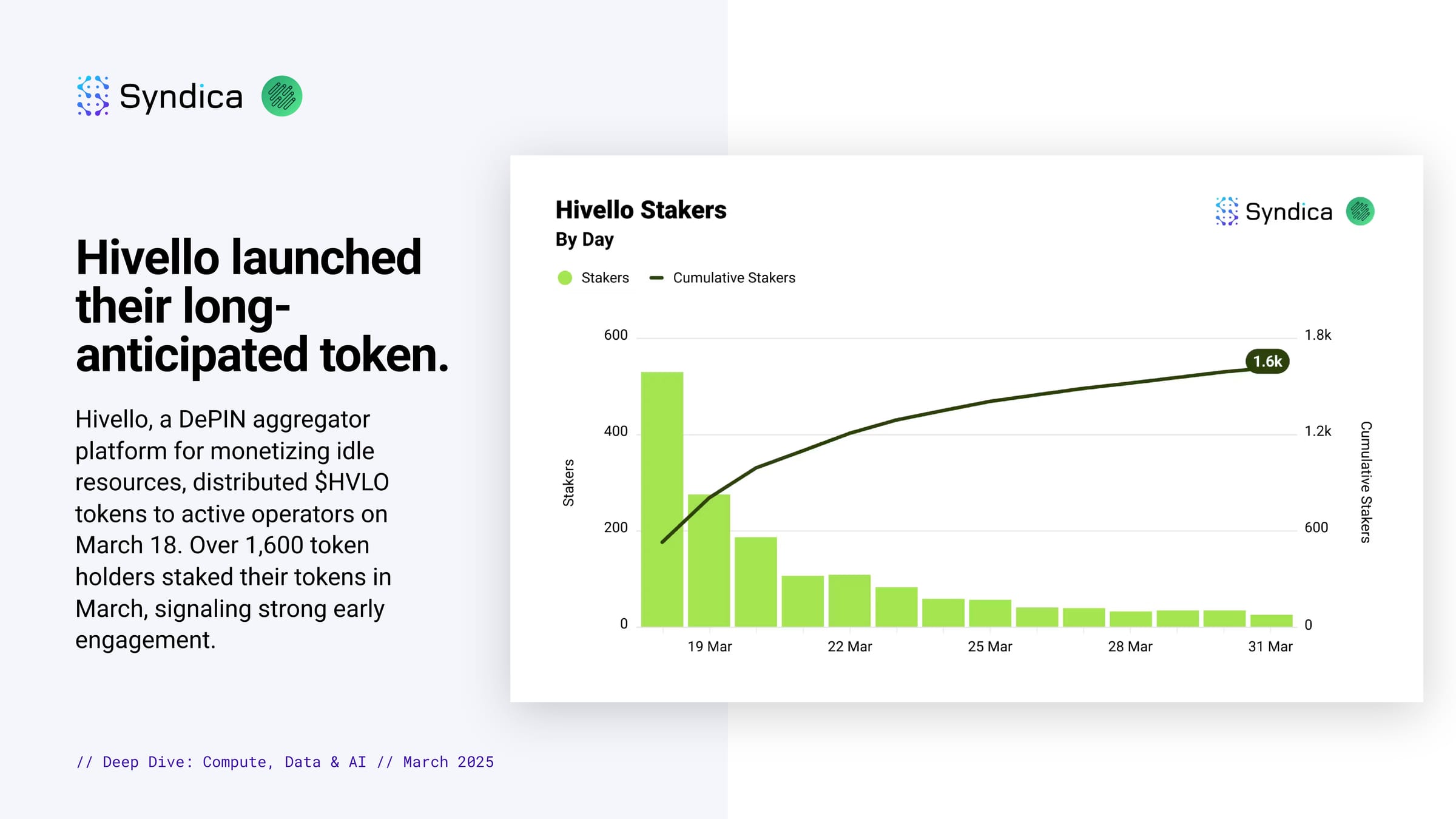The height and width of the screenshot is (819, 1456).
Task: Toggle the Cumulative Stakers legend line
Action: [656, 278]
